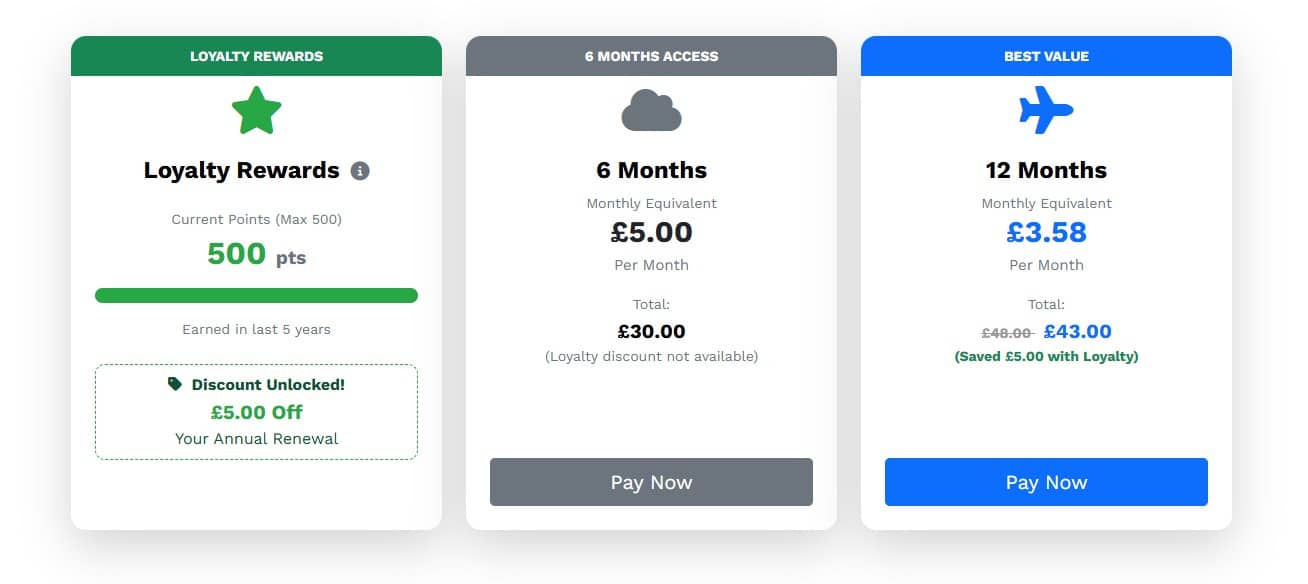The image size is (1308, 584).
Task: Select the 6 Months Access header
Action: coord(651,56)
